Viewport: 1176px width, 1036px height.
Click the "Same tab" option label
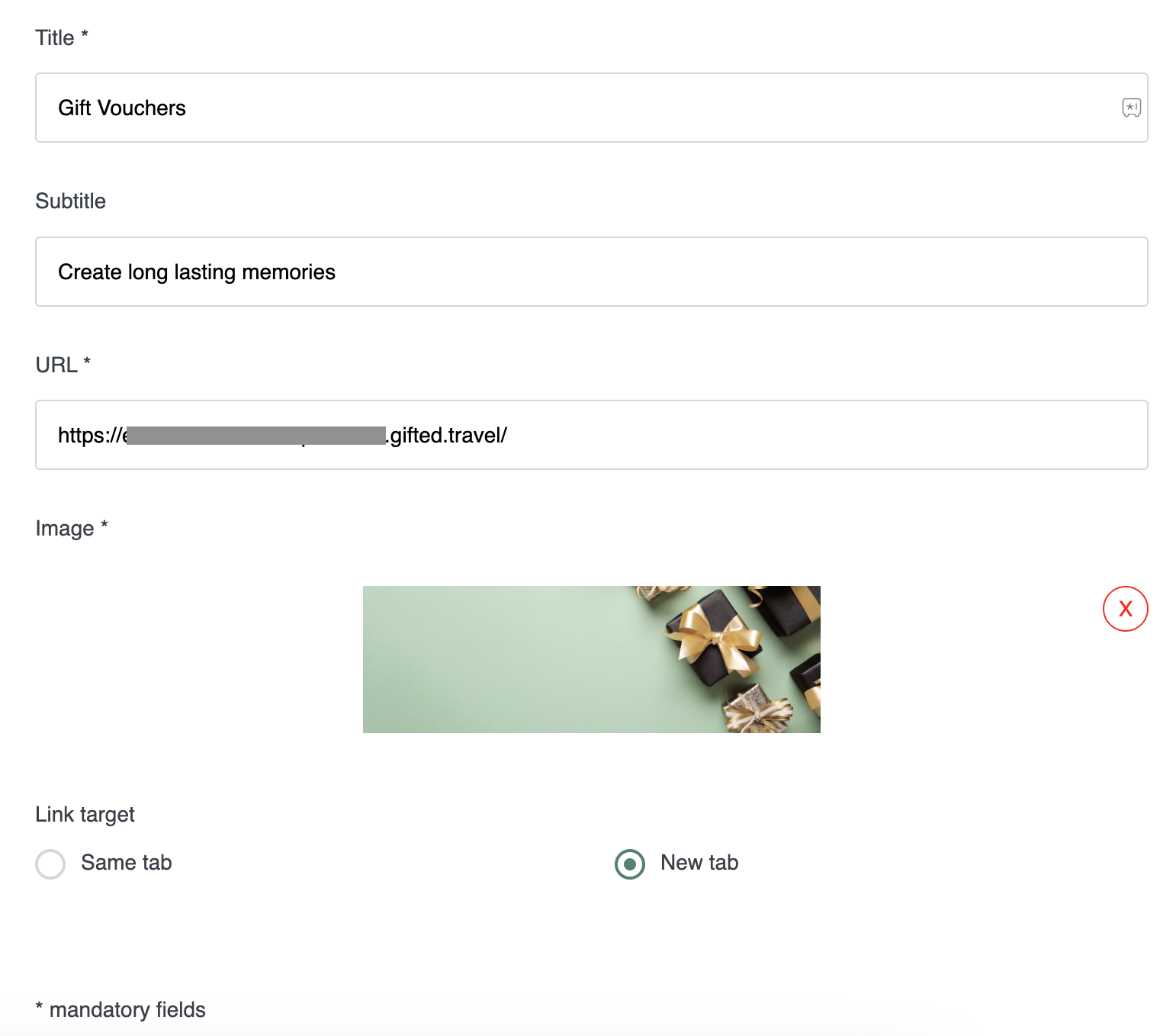coord(127,863)
